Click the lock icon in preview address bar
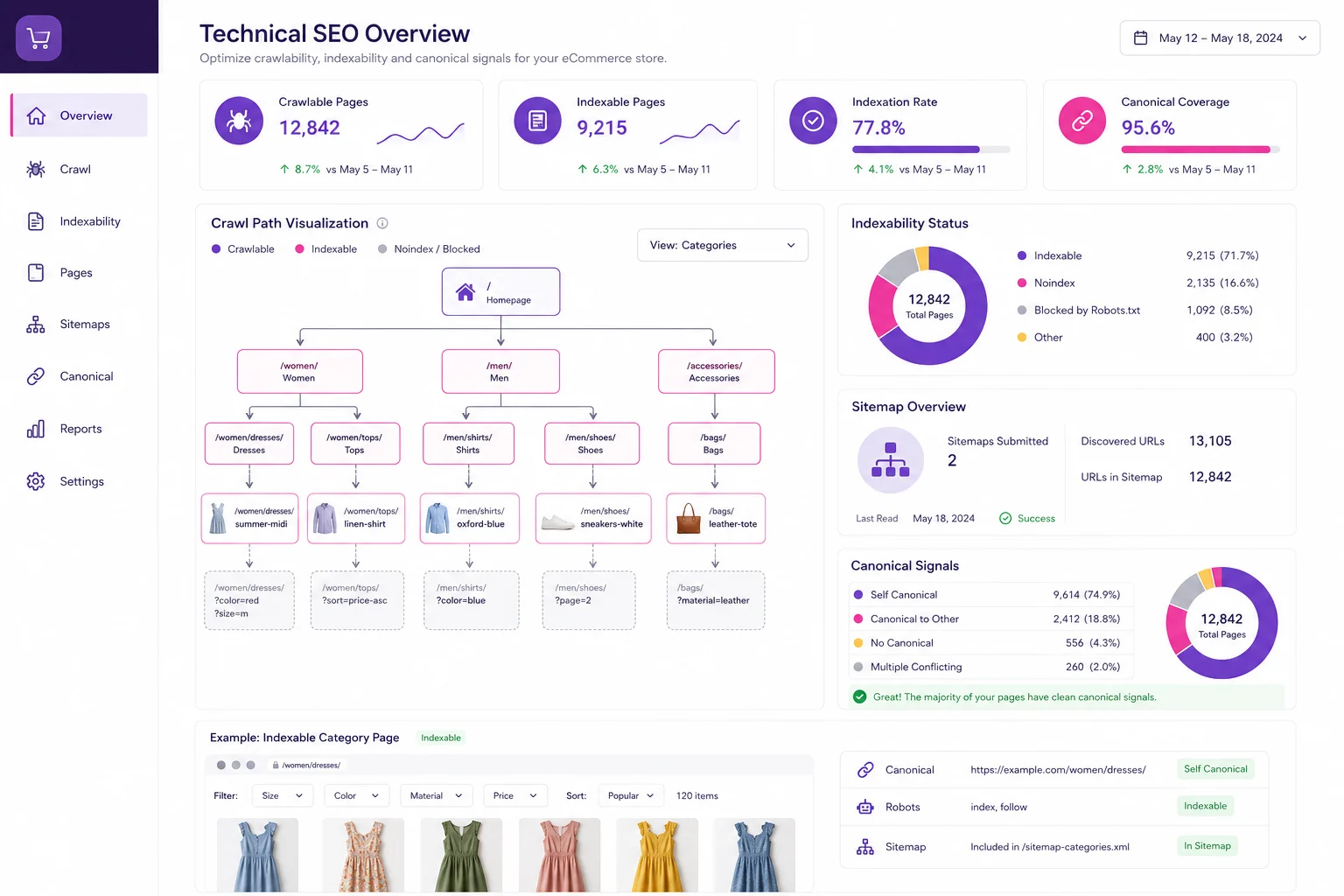Viewport: 1344px width, 896px height. 276,765
